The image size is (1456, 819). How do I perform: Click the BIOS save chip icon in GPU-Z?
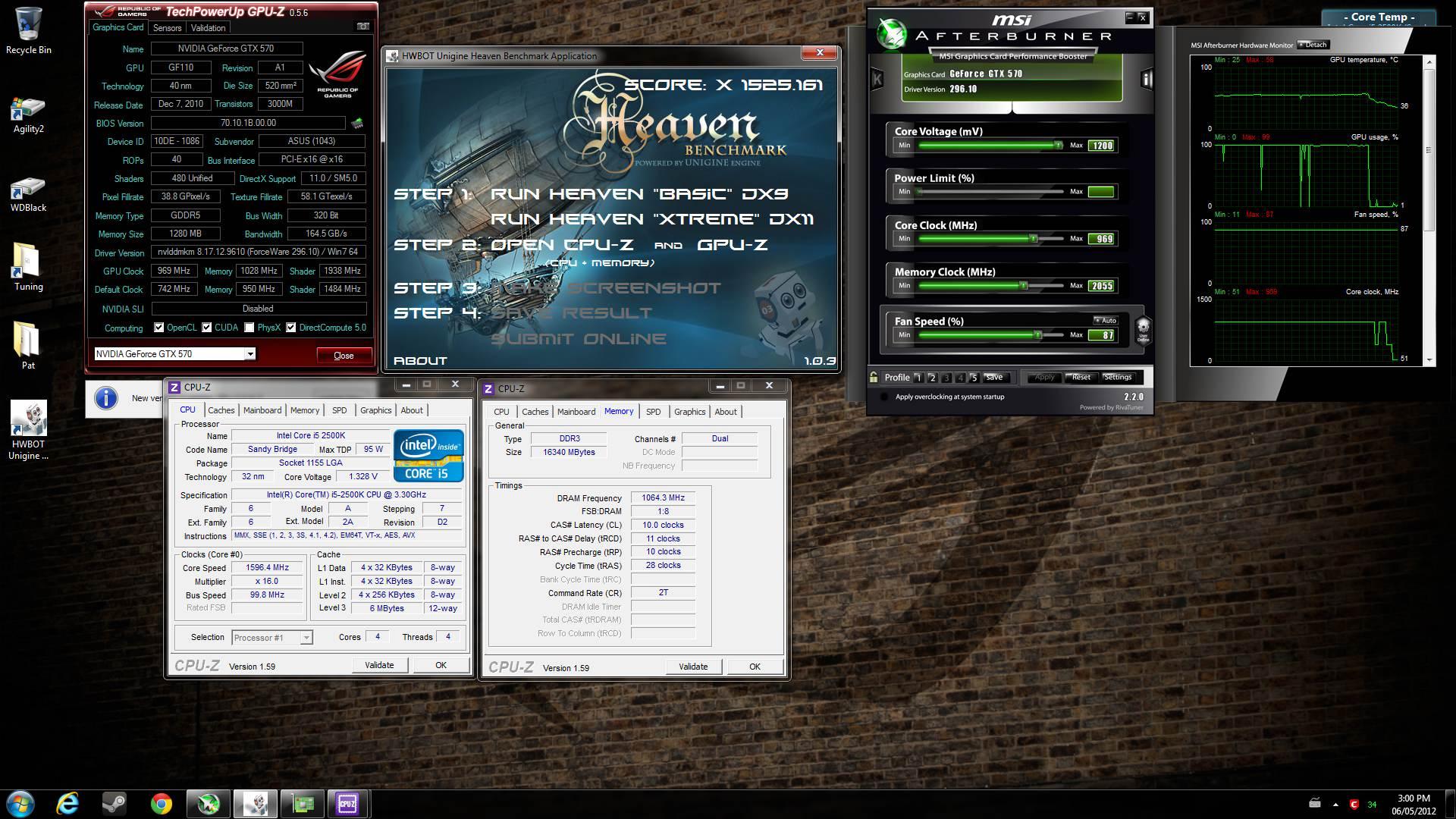pos(357,123)
